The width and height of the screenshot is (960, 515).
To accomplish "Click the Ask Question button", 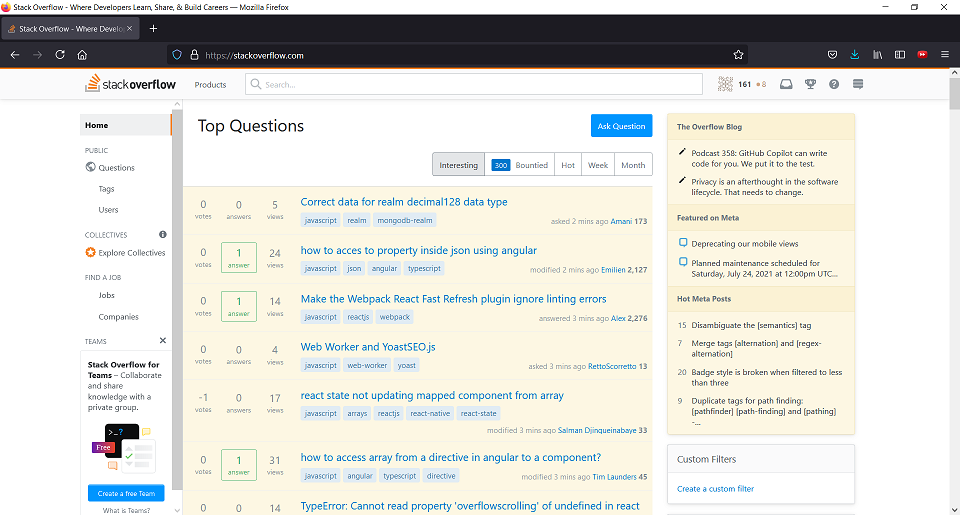I will [x=621, y=126].
